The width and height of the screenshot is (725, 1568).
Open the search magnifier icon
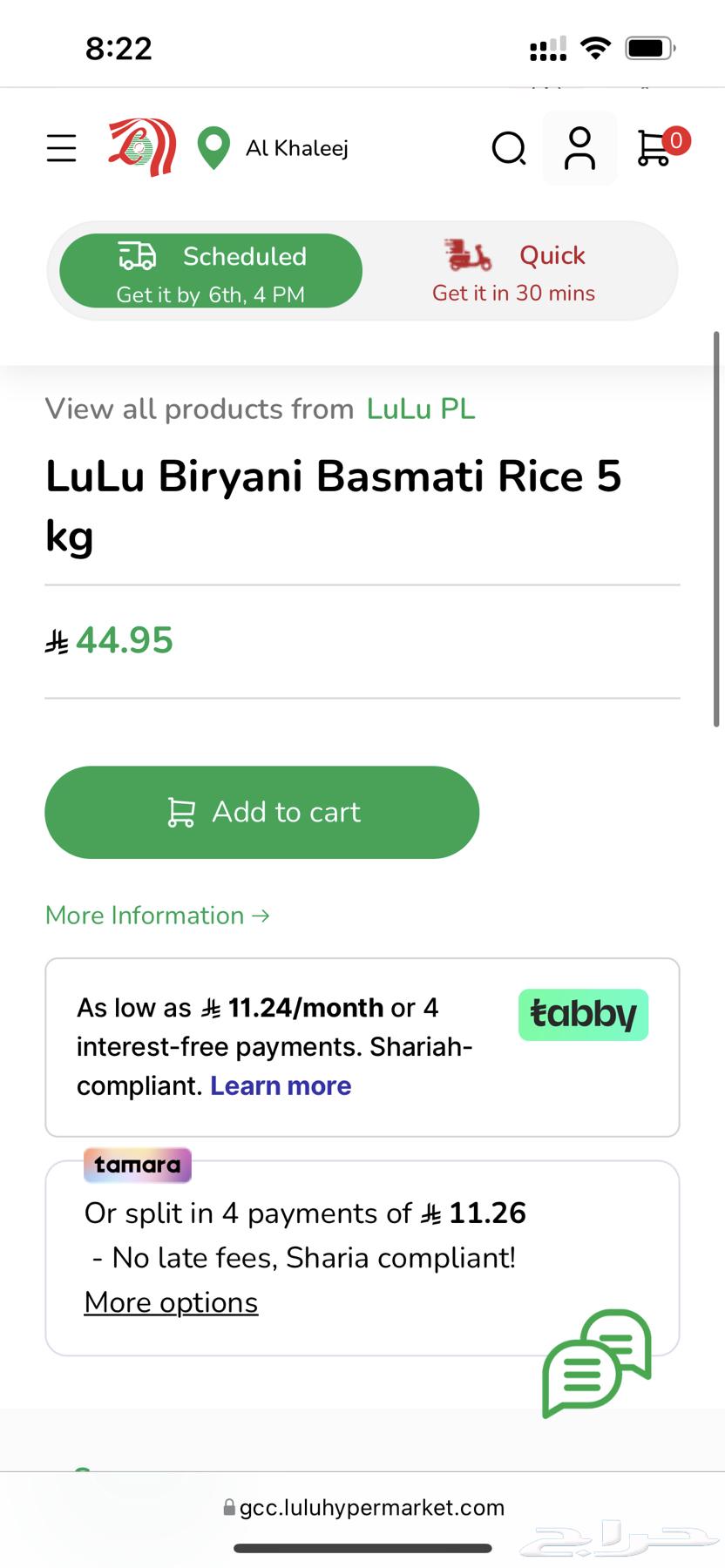coord(509,148)
